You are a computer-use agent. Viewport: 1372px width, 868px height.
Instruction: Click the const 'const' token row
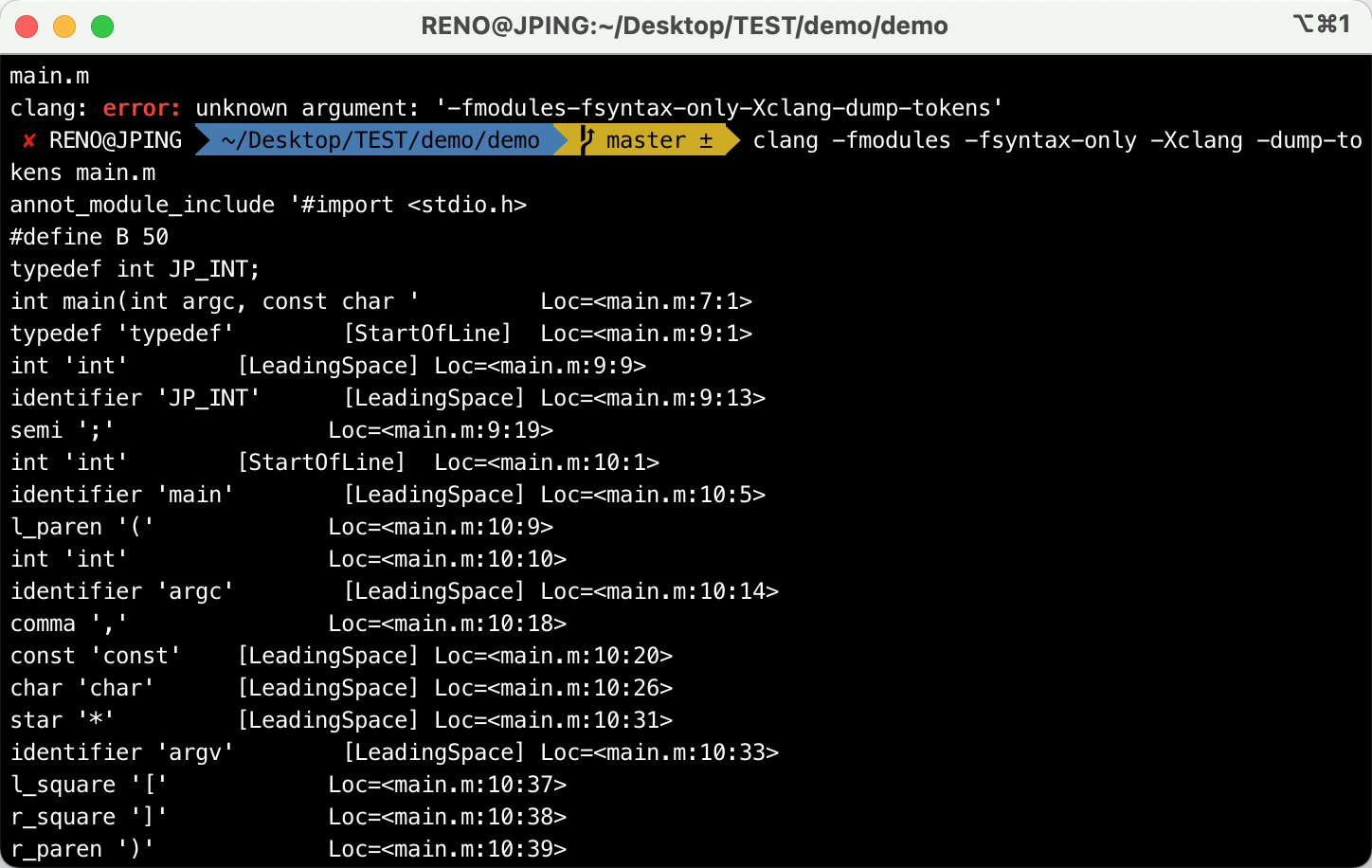[341, 656]
